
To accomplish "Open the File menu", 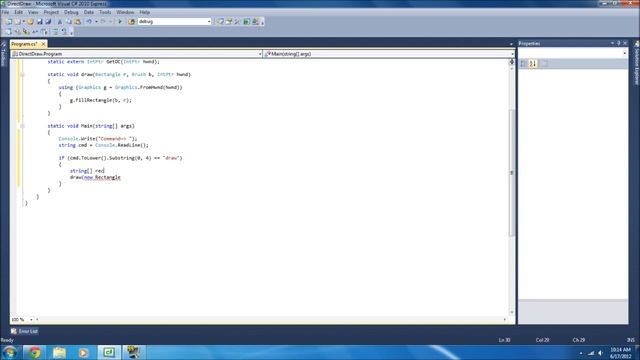I will coord(5,12).
